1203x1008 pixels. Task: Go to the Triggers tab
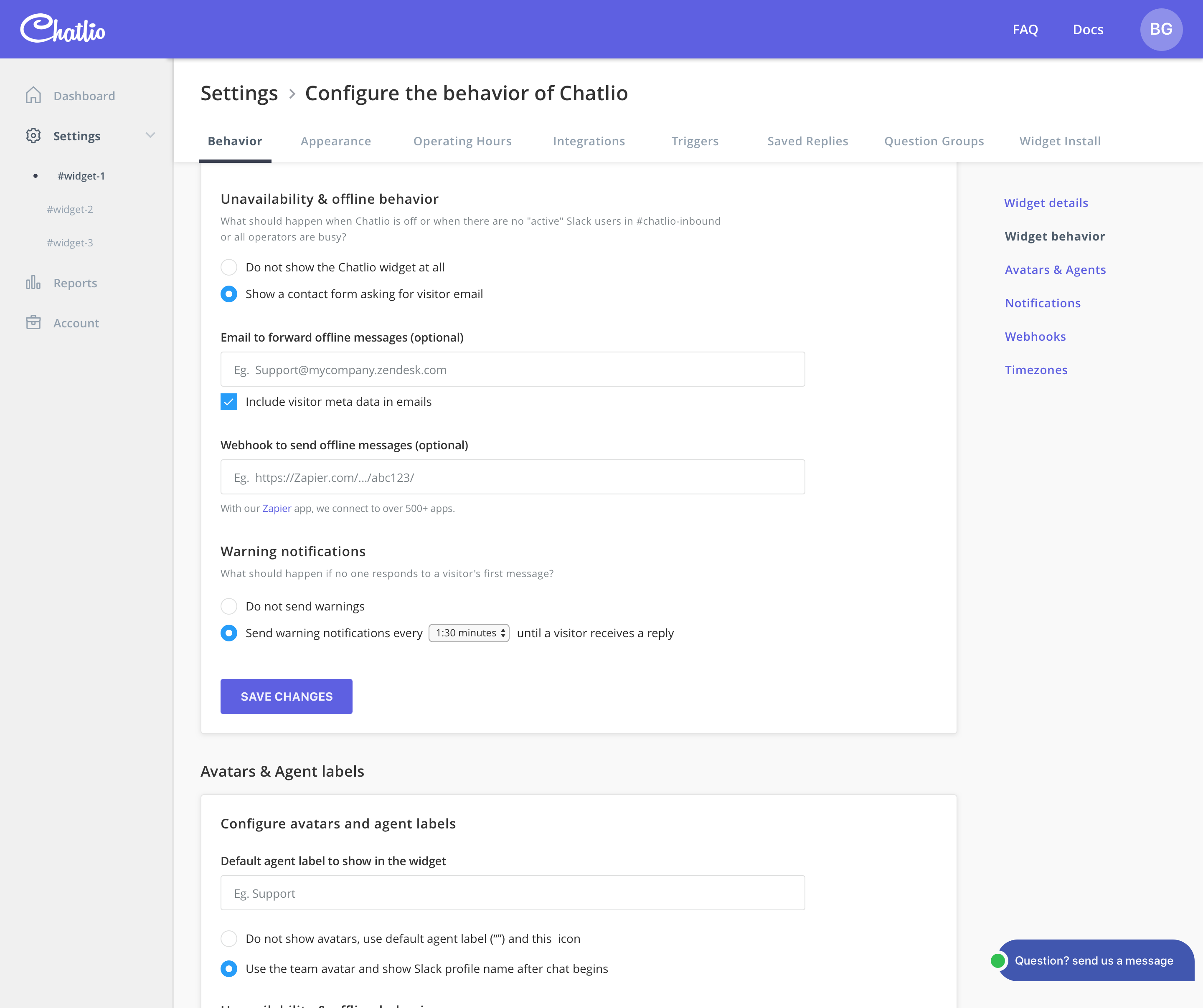[695, 141]
